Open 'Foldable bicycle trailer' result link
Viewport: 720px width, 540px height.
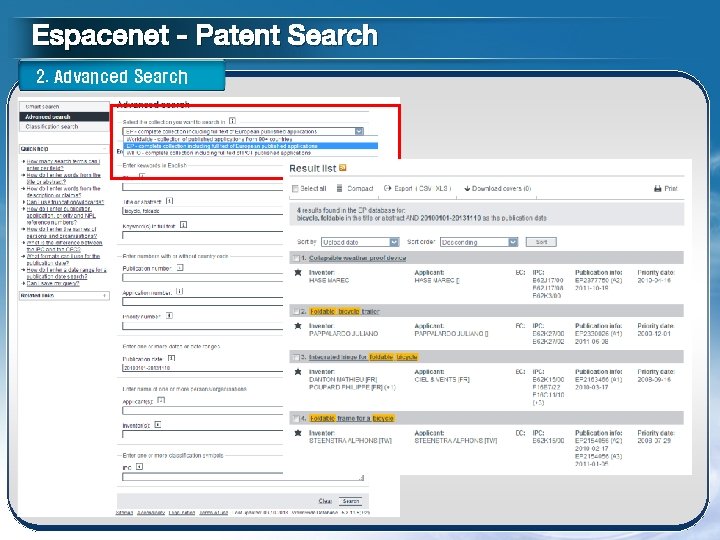click(345, 311)
